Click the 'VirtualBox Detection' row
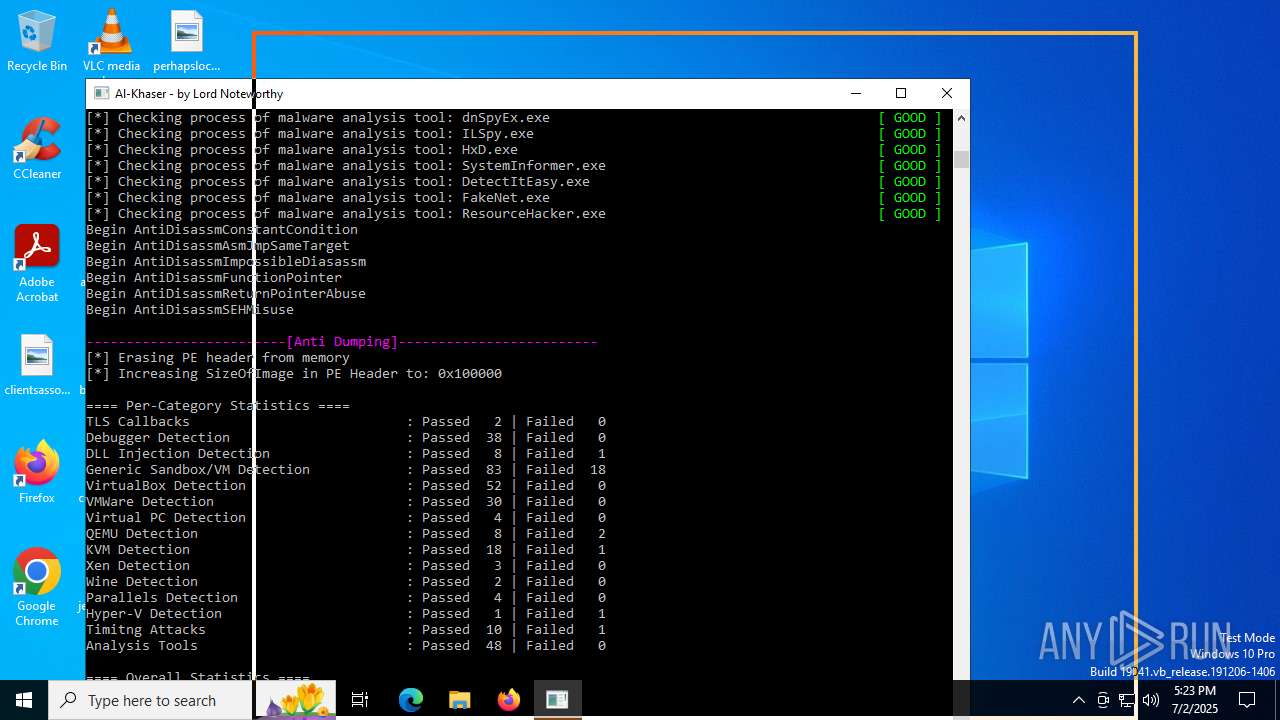 (x=346, y=486)
